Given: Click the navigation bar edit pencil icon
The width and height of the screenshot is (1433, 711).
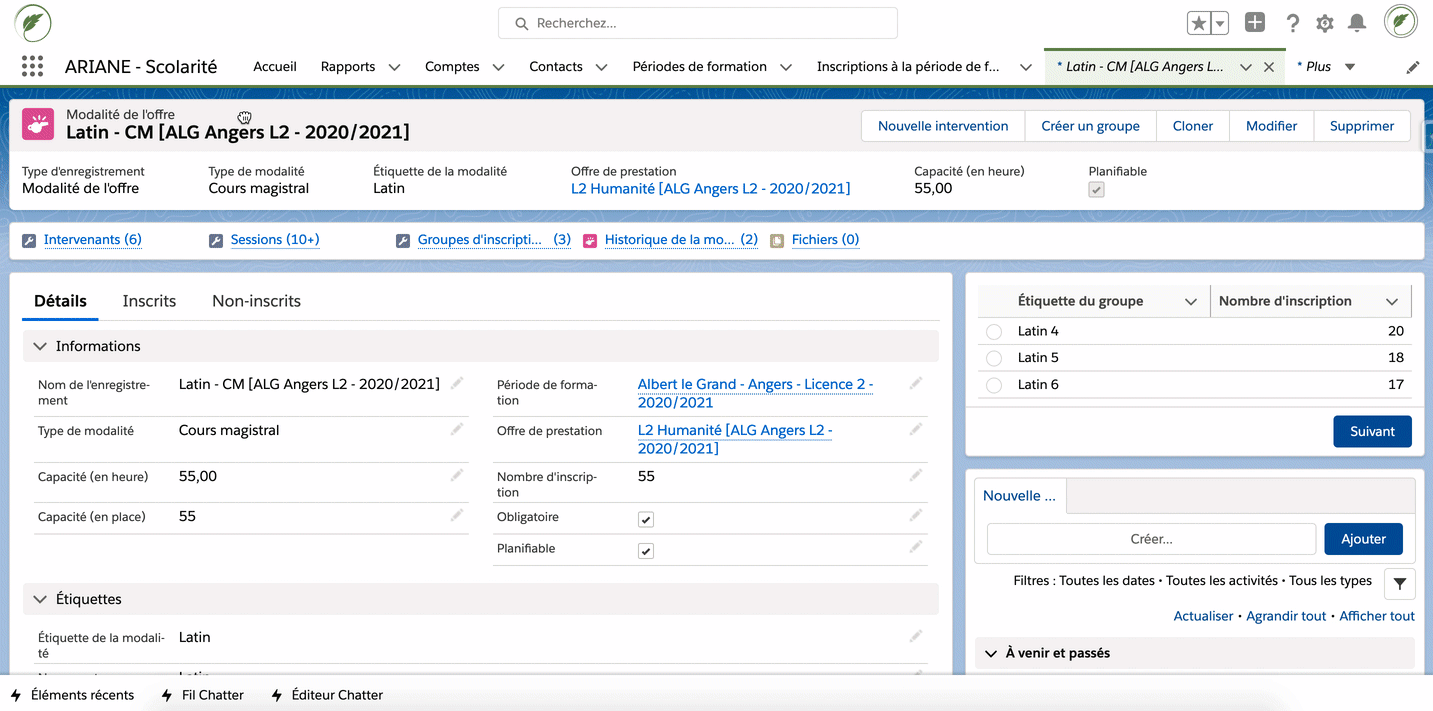Looking at the screenshot, I should click(1412, 67).
